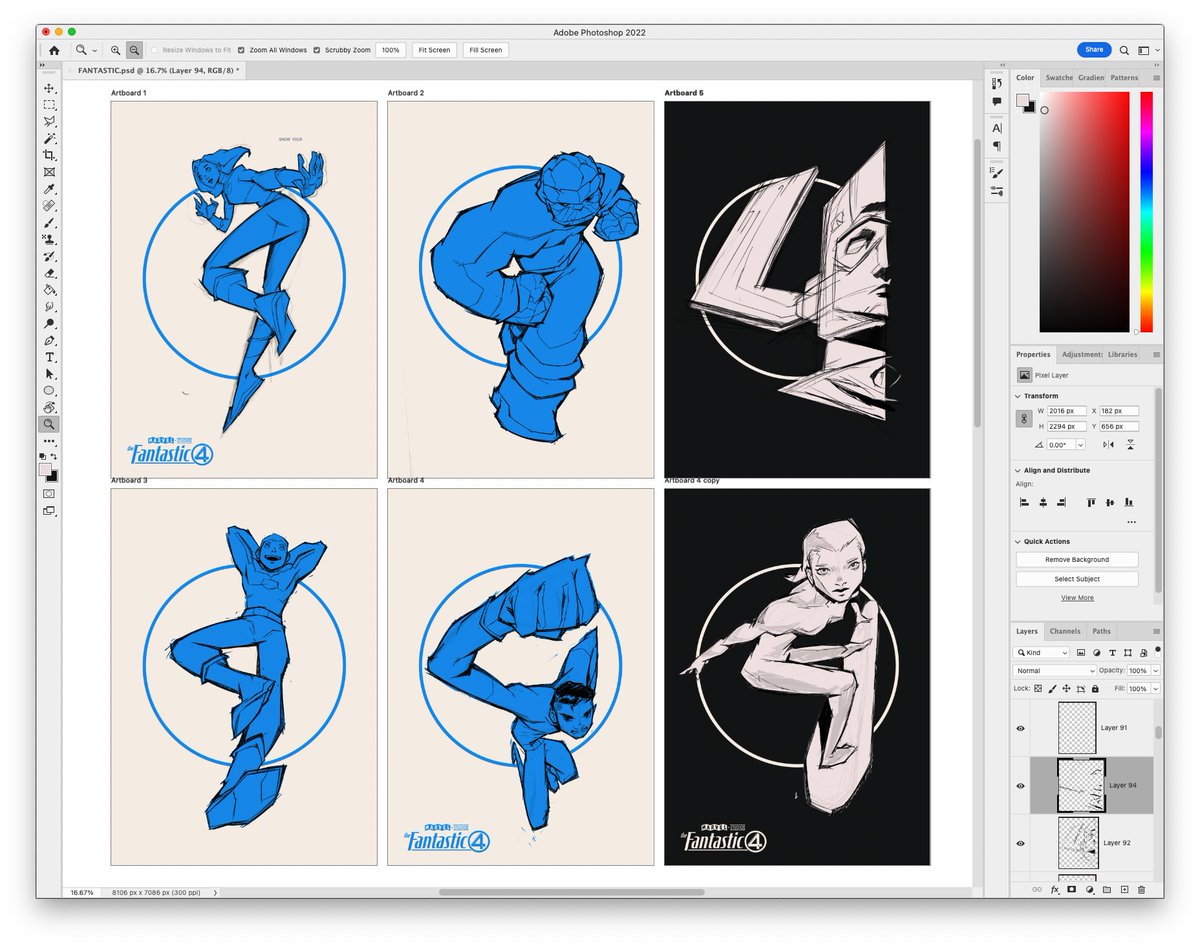Switch to the Channels tab
1200x946 pixels.
point(1065,631)
